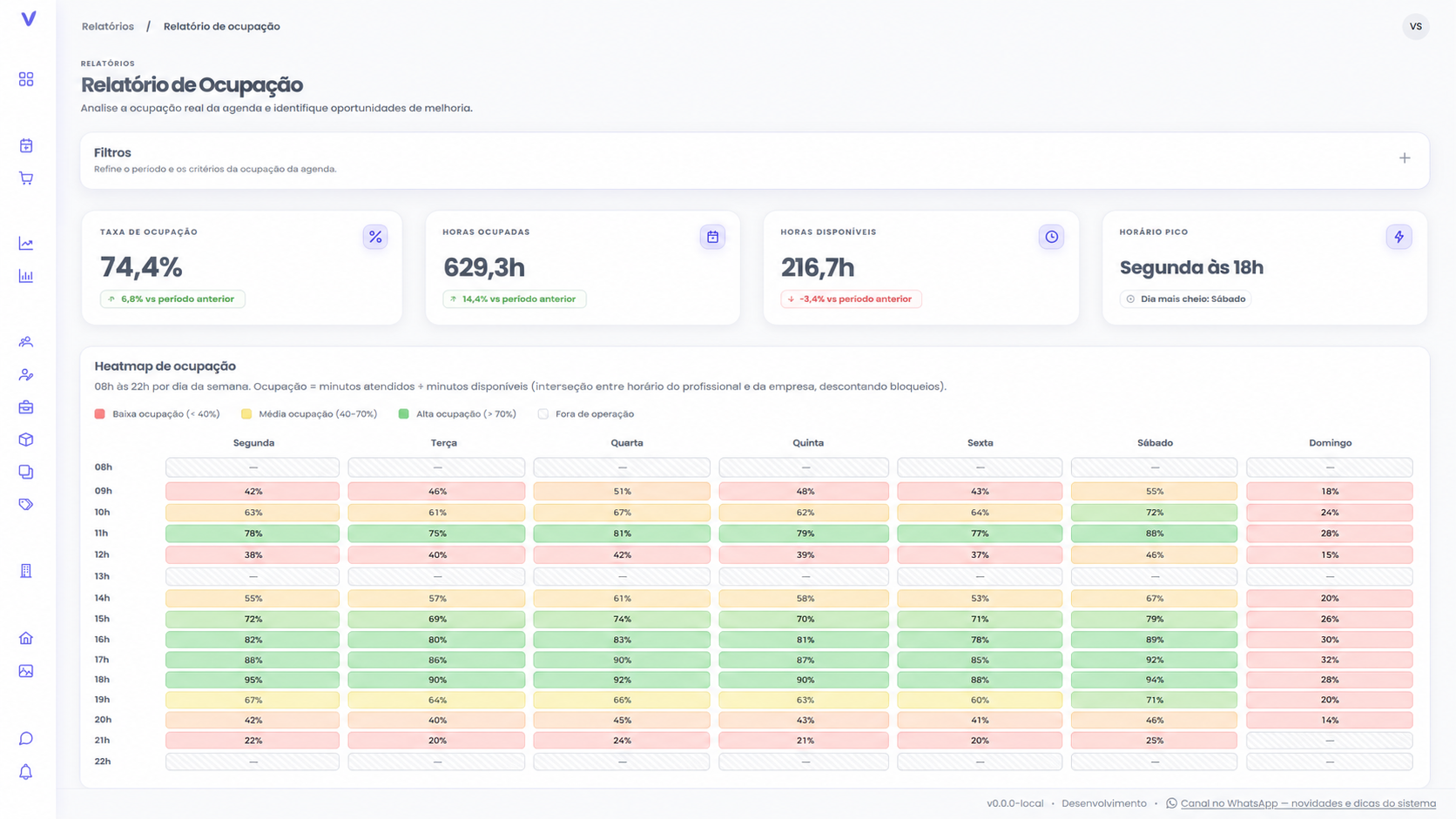Viewport: 1456px width, 819px height.
Task: Open the people group sidebar icon
Action: pyautogui.click(x=26, y=342)
